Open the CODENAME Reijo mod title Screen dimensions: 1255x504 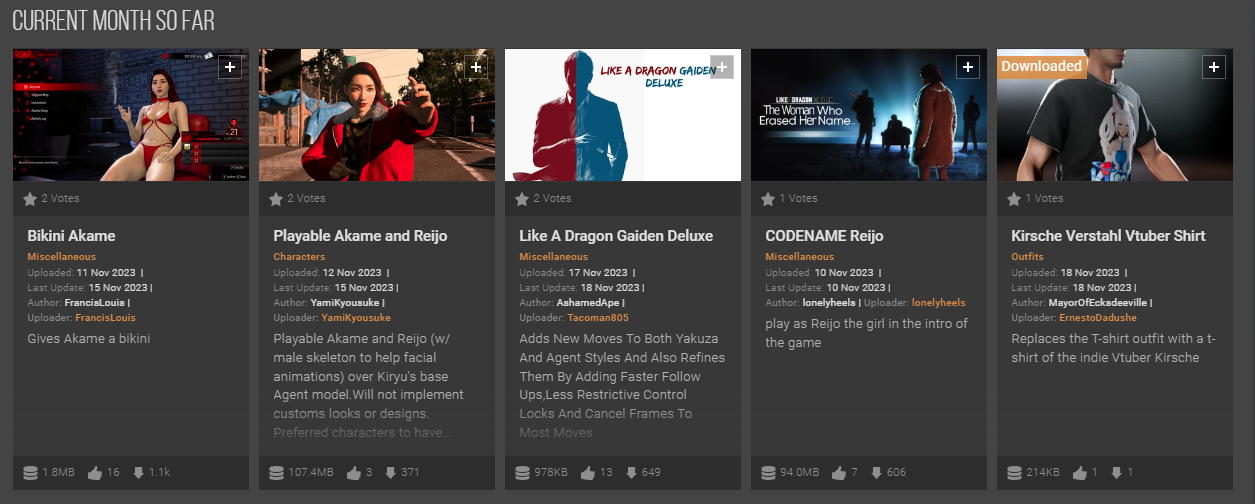click(824, 236)
